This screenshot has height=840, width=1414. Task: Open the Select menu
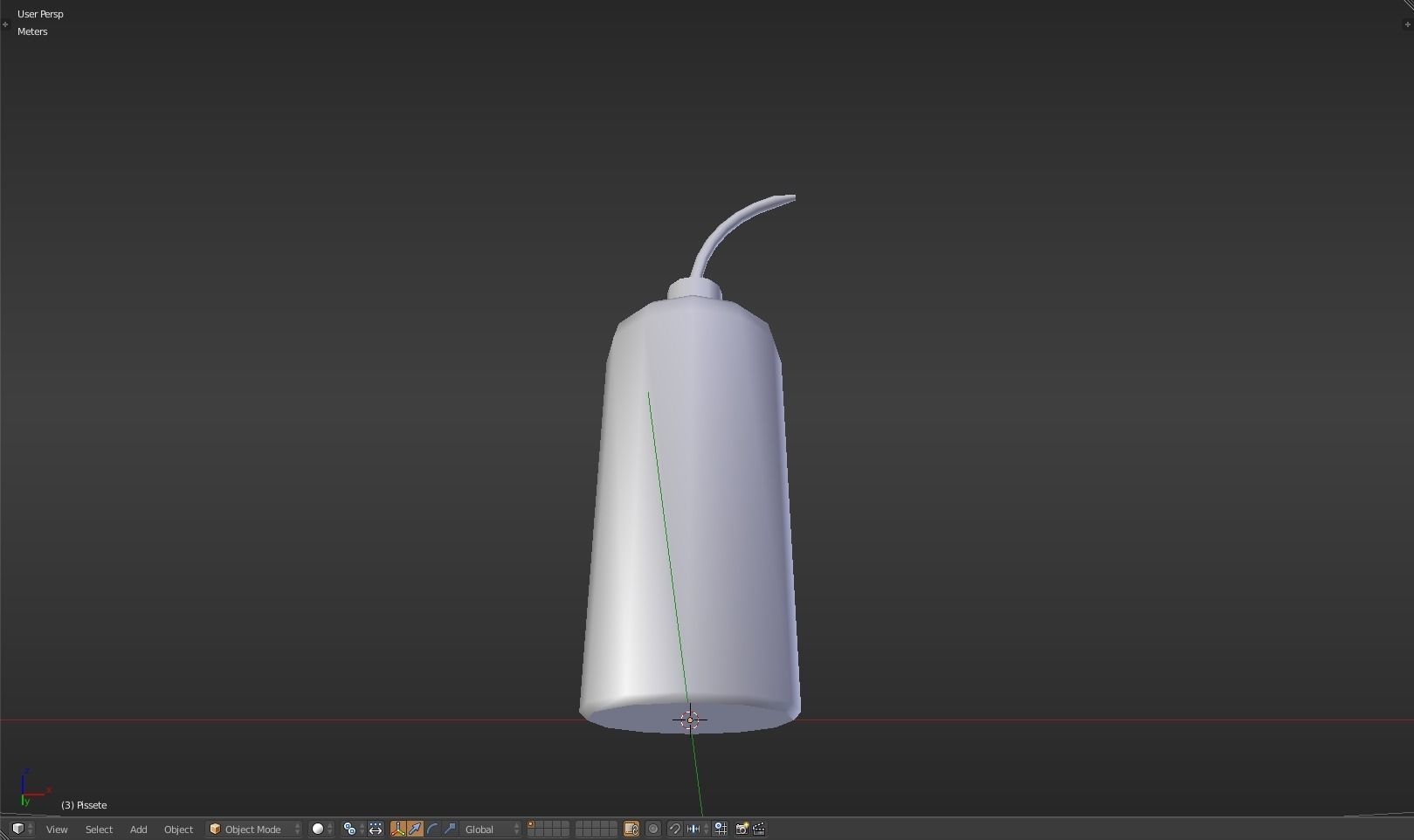point(99,829)
